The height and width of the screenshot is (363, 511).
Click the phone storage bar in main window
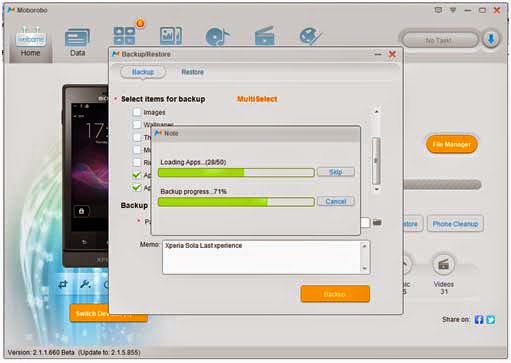[442, 184]
